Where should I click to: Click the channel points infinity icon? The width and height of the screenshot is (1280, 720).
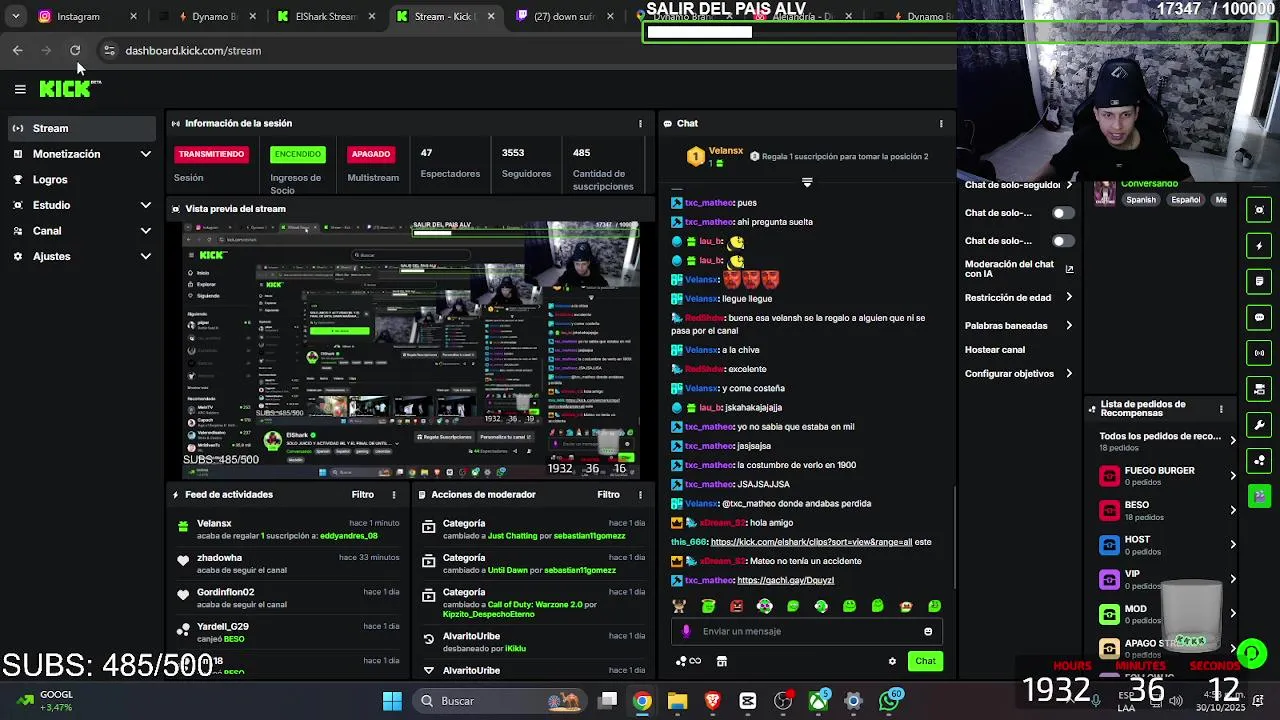(x=688, y=661)
